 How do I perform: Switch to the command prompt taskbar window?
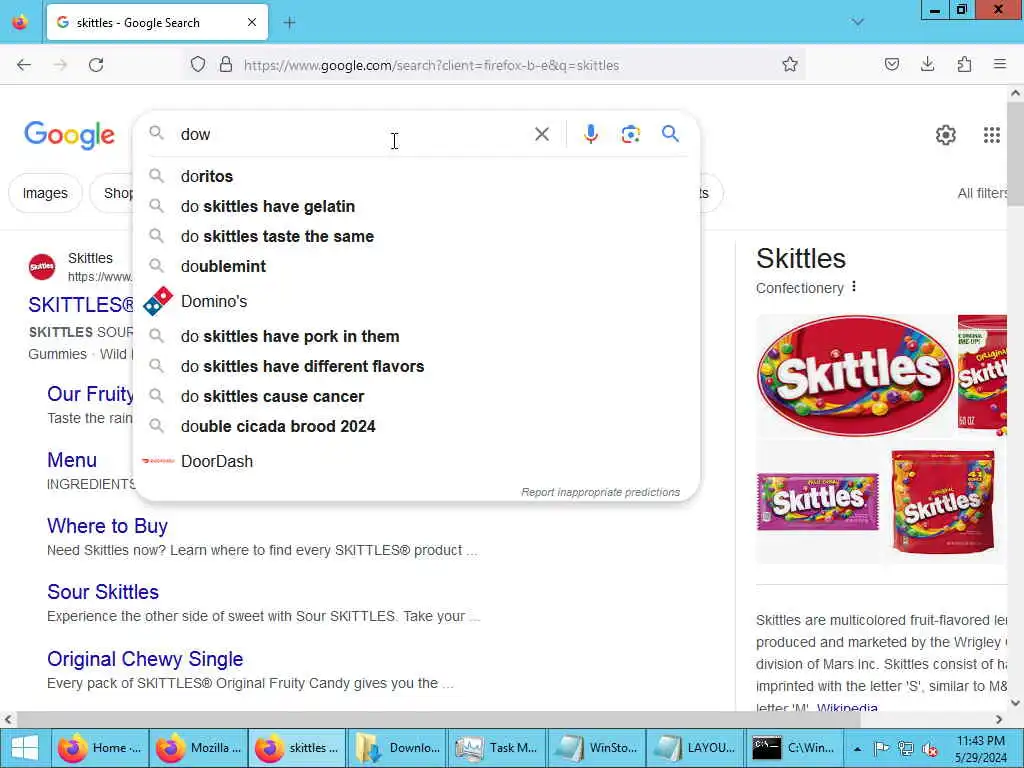793,748
